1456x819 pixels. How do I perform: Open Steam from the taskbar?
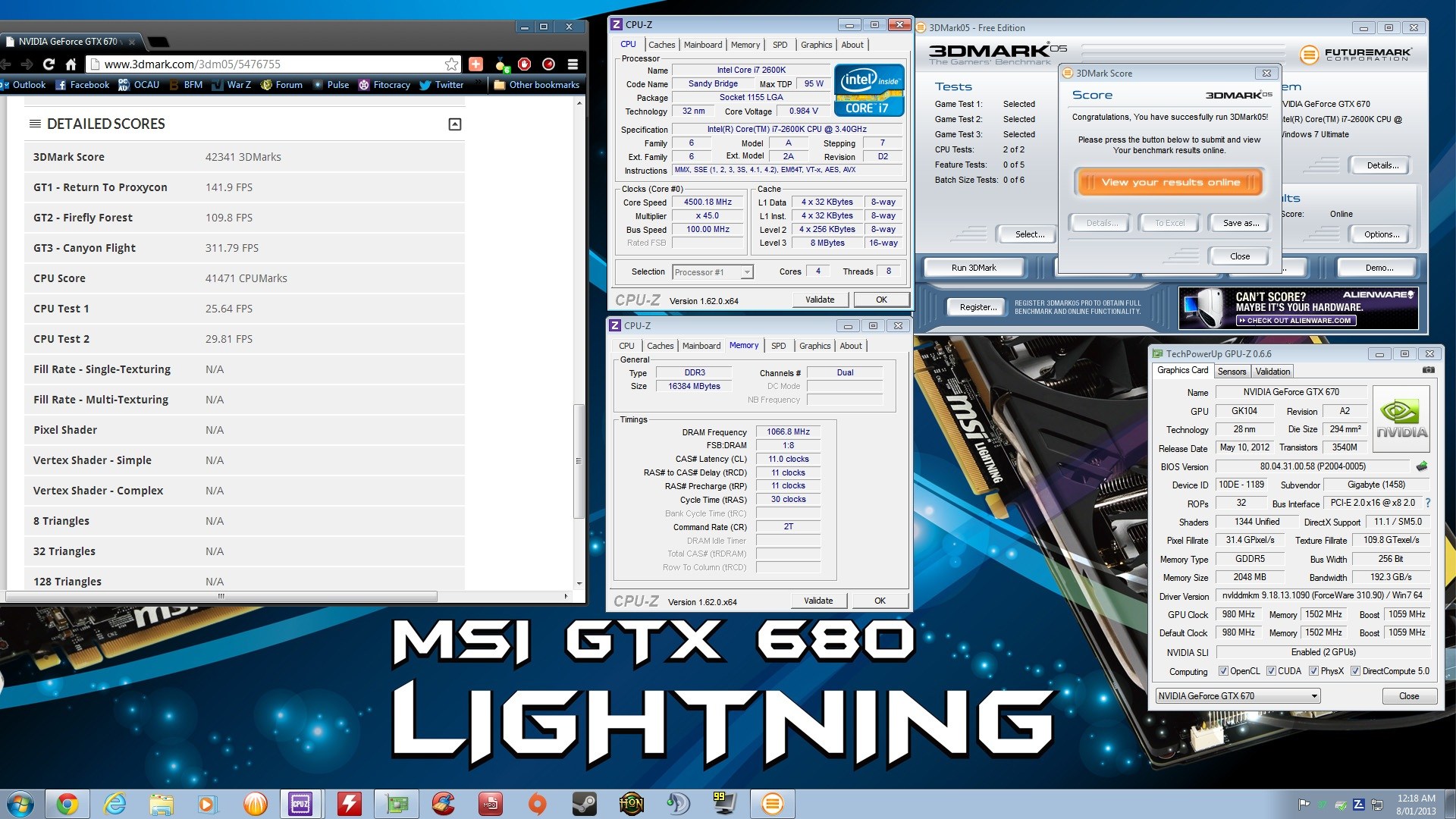point(584,804)
